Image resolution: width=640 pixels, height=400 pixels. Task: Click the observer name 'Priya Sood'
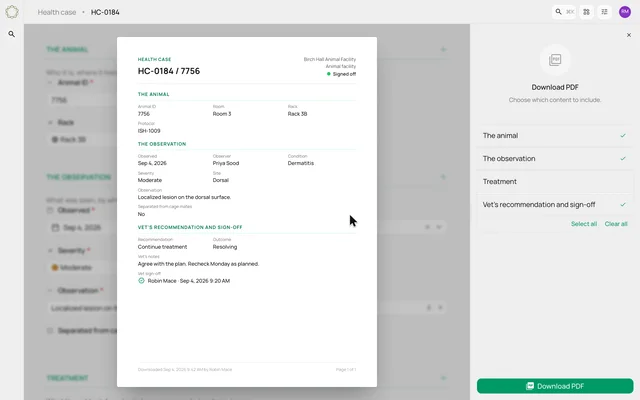tap(226, 163)
